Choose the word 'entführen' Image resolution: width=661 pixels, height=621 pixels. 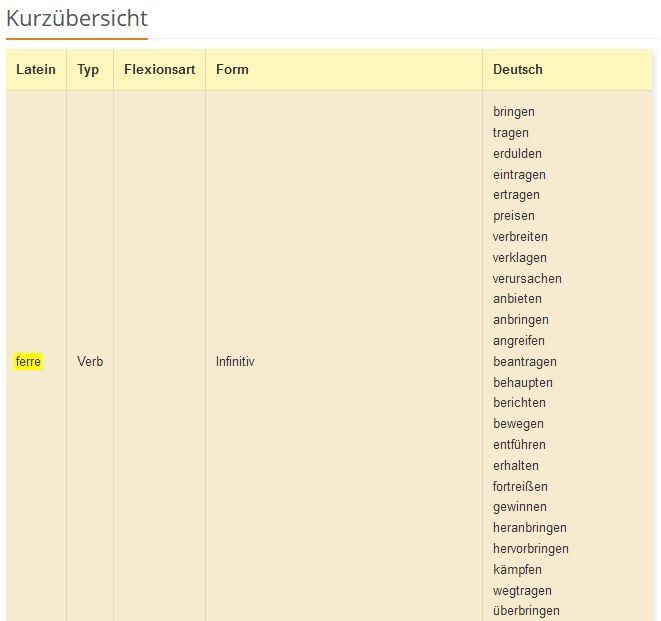pos(519,445)
